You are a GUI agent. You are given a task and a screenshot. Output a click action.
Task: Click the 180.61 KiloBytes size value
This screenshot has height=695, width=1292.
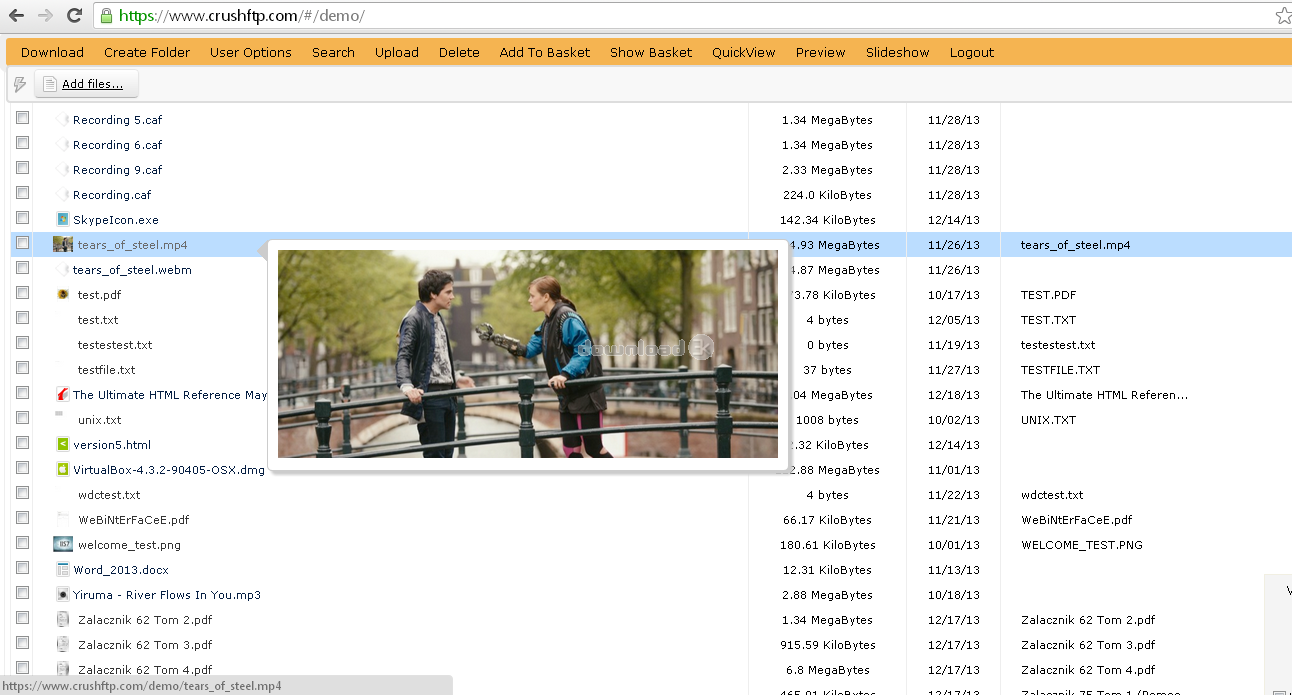point(828,545)
